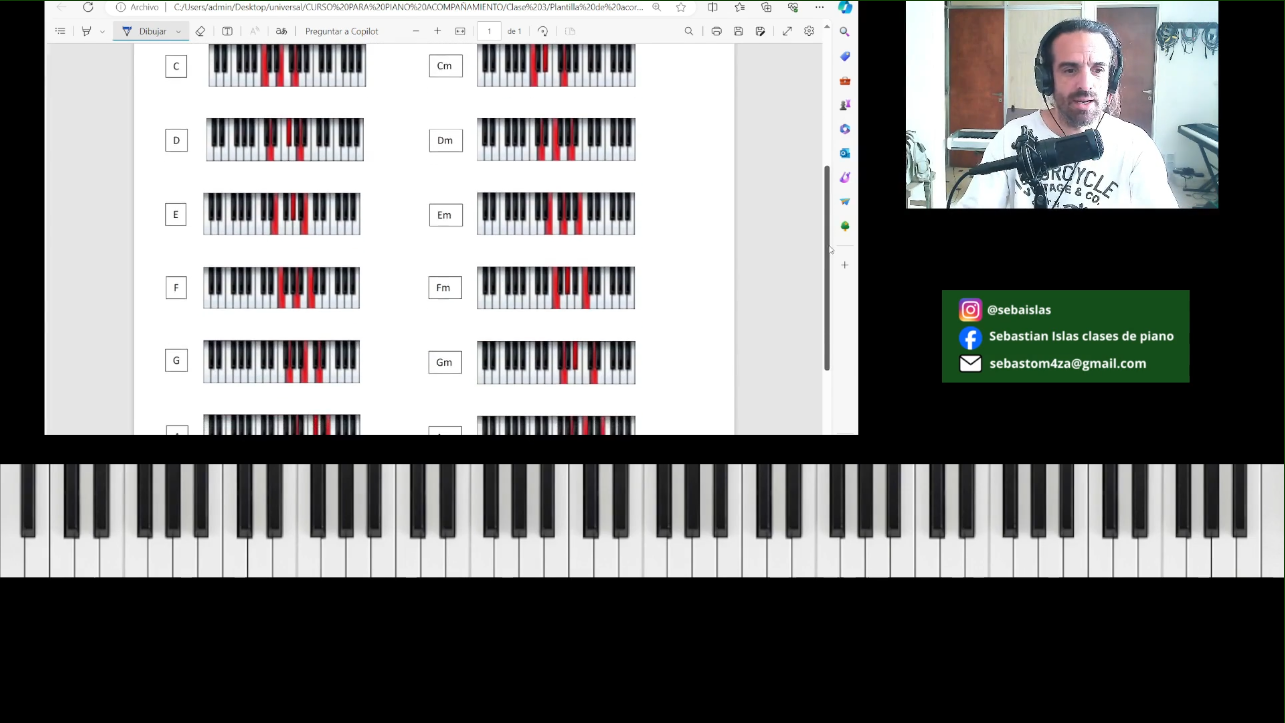The width and height of the screenshot is (1285, 723).
Task: Open the browser three-dots menu
Action: coord(819,7)
